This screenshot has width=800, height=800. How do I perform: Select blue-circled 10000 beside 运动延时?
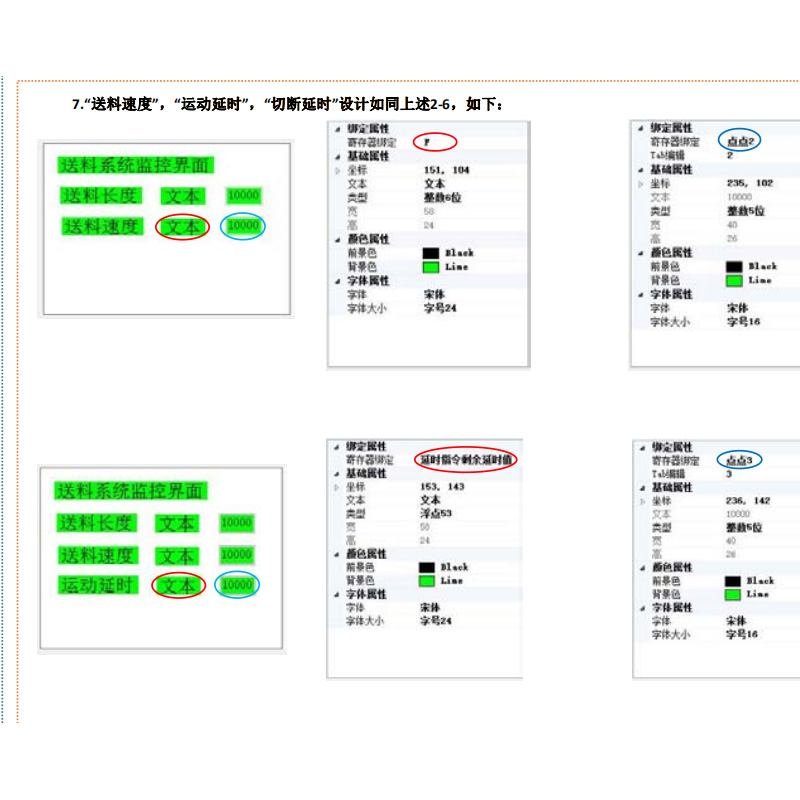[237, 585]
